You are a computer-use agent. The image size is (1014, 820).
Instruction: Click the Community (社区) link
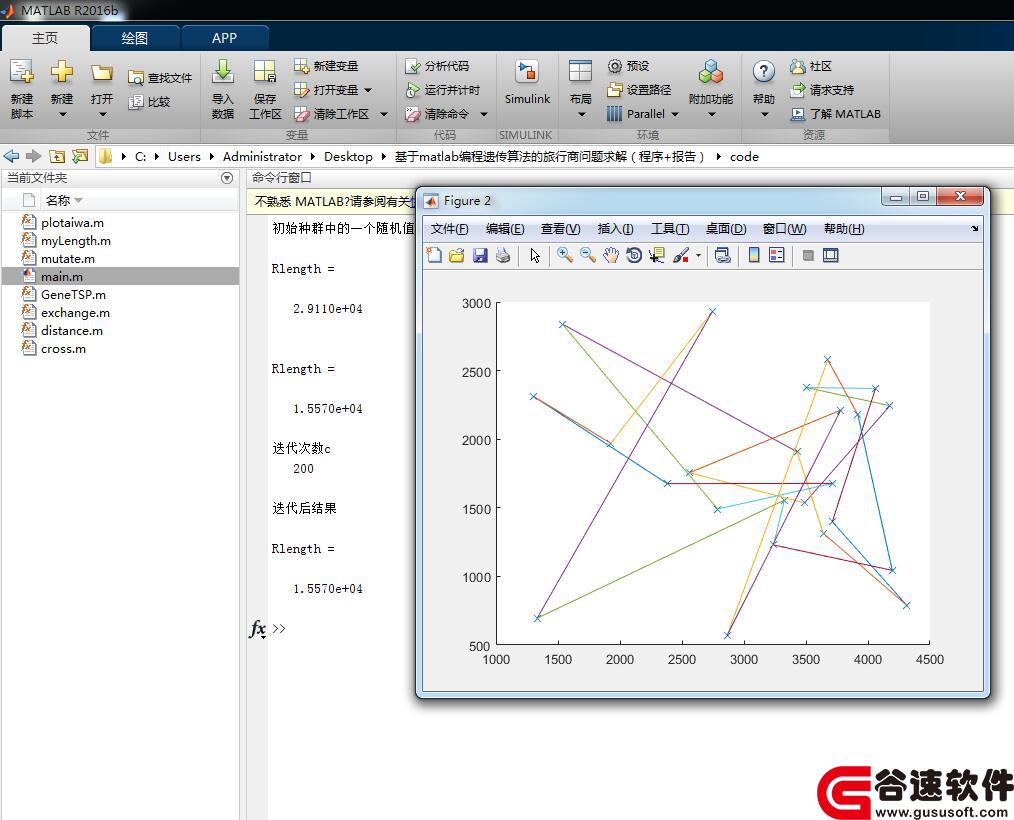click(x=810, y=66)
